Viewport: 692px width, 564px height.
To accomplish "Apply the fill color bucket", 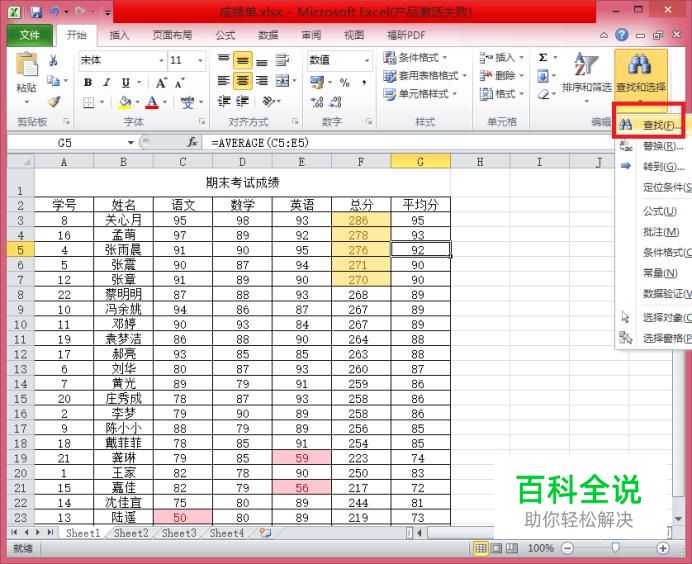I will pos(125,102).
